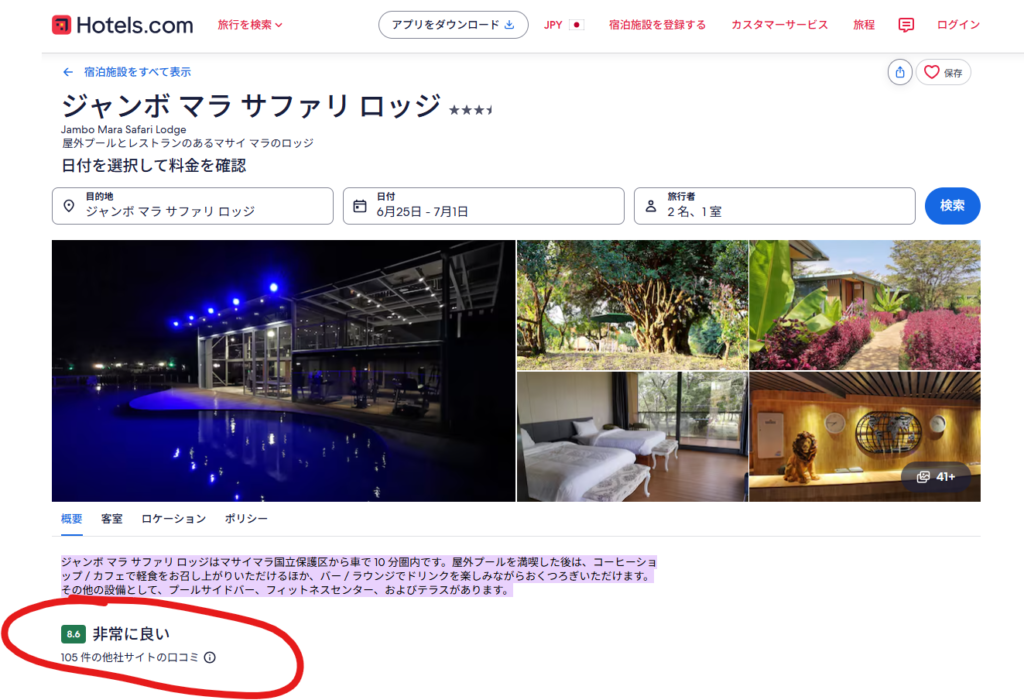The image size is (1024, 700).
Task: Click the 目的地 destination field
Action: [x=193, y=206]
